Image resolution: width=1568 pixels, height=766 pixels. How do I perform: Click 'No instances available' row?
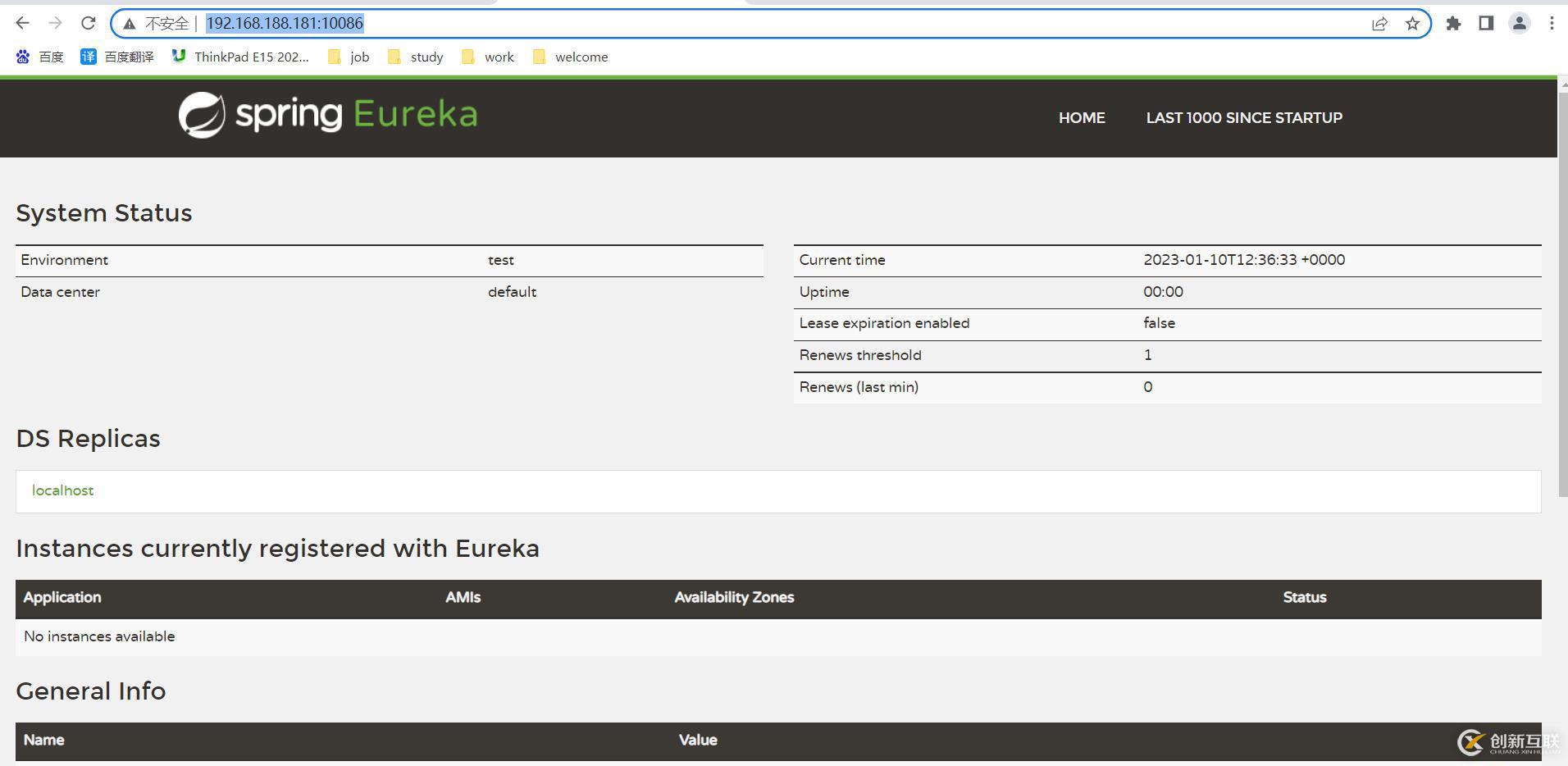(x=778, y=637)
